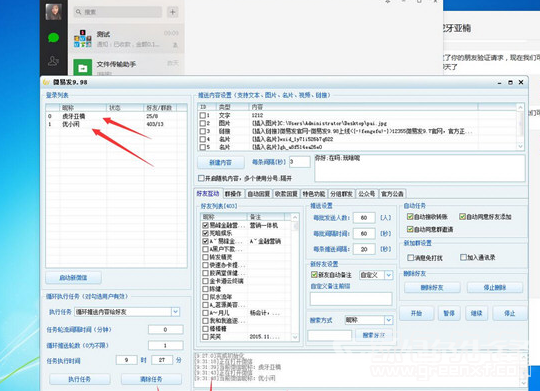Tick checkbox for content row 1 文字
The height and width of the screenshot is (391, 540).
(203, 115)
